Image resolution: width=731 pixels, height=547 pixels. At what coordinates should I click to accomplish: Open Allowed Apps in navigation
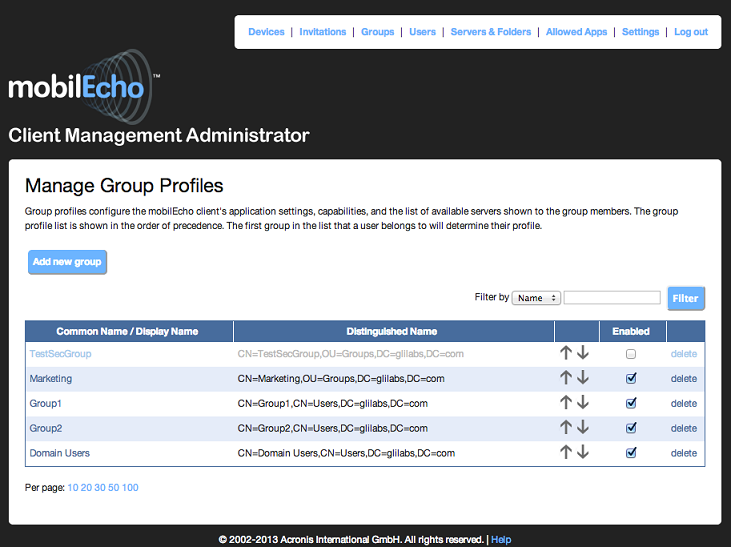tap(577, 32)
